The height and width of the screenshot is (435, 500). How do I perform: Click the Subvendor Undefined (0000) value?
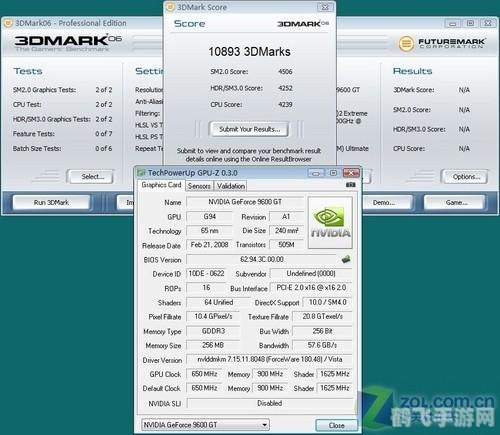[311, 273]
